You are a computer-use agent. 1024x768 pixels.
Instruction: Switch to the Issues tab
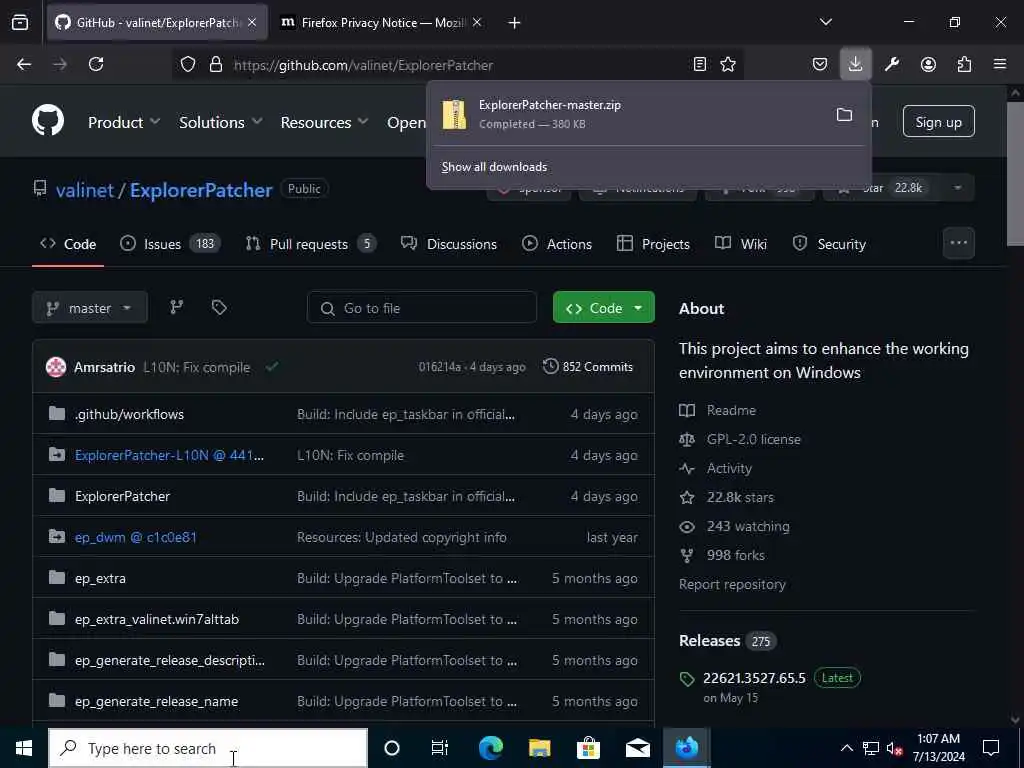(170, 244)
